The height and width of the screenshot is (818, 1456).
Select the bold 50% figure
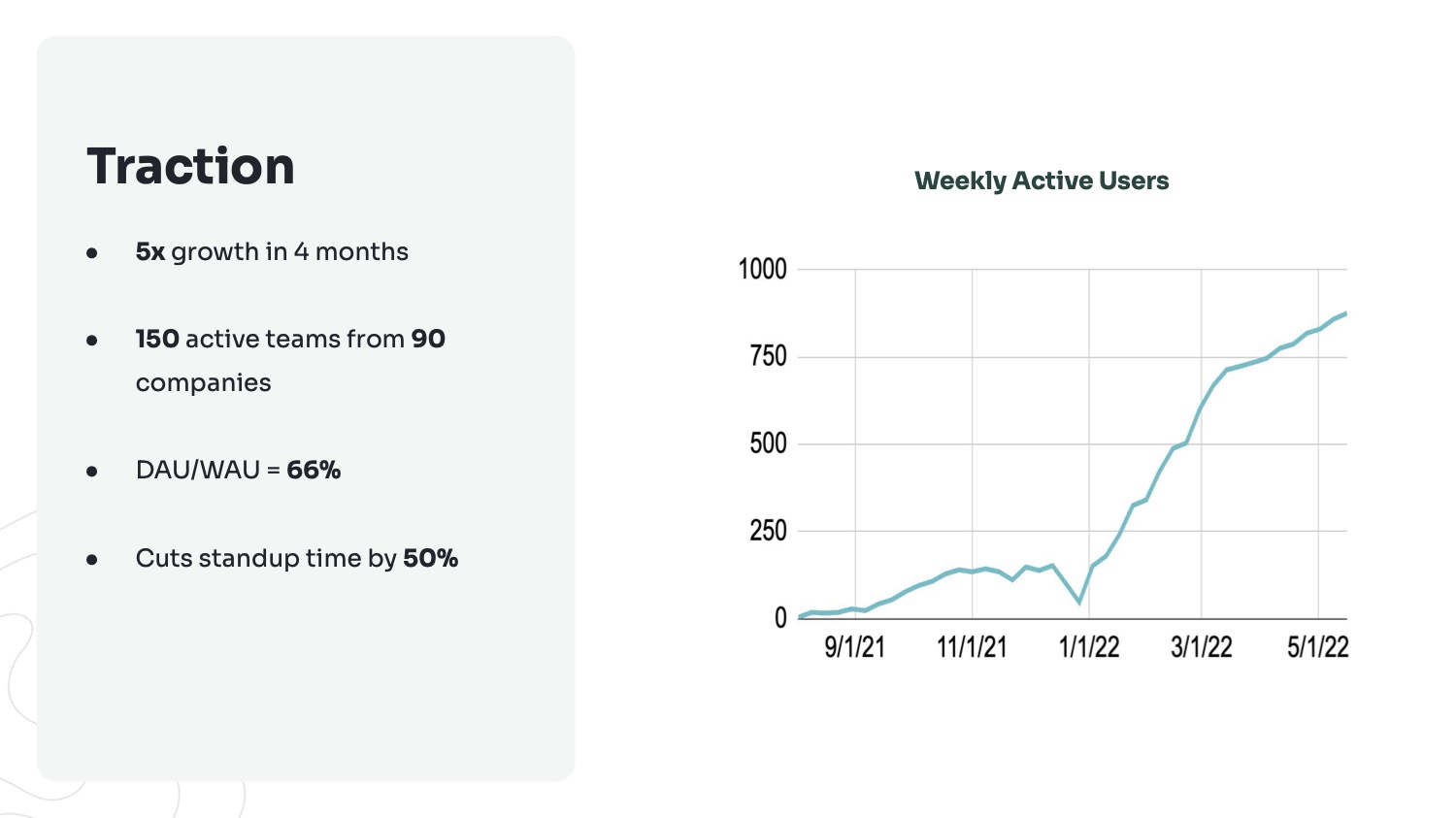pos(430,559)
